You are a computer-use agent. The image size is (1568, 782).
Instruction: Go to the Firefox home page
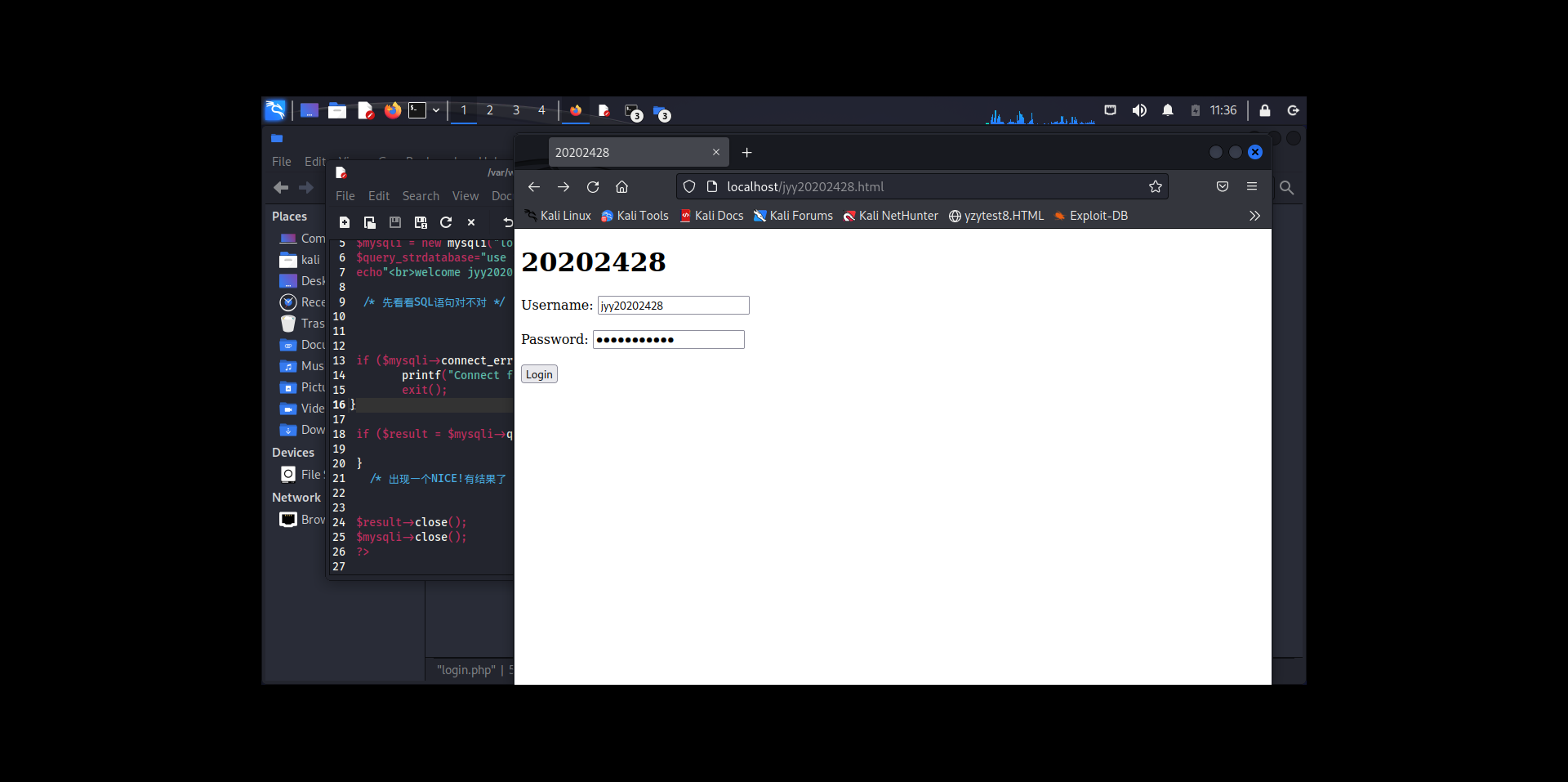(x=622, y=187)
